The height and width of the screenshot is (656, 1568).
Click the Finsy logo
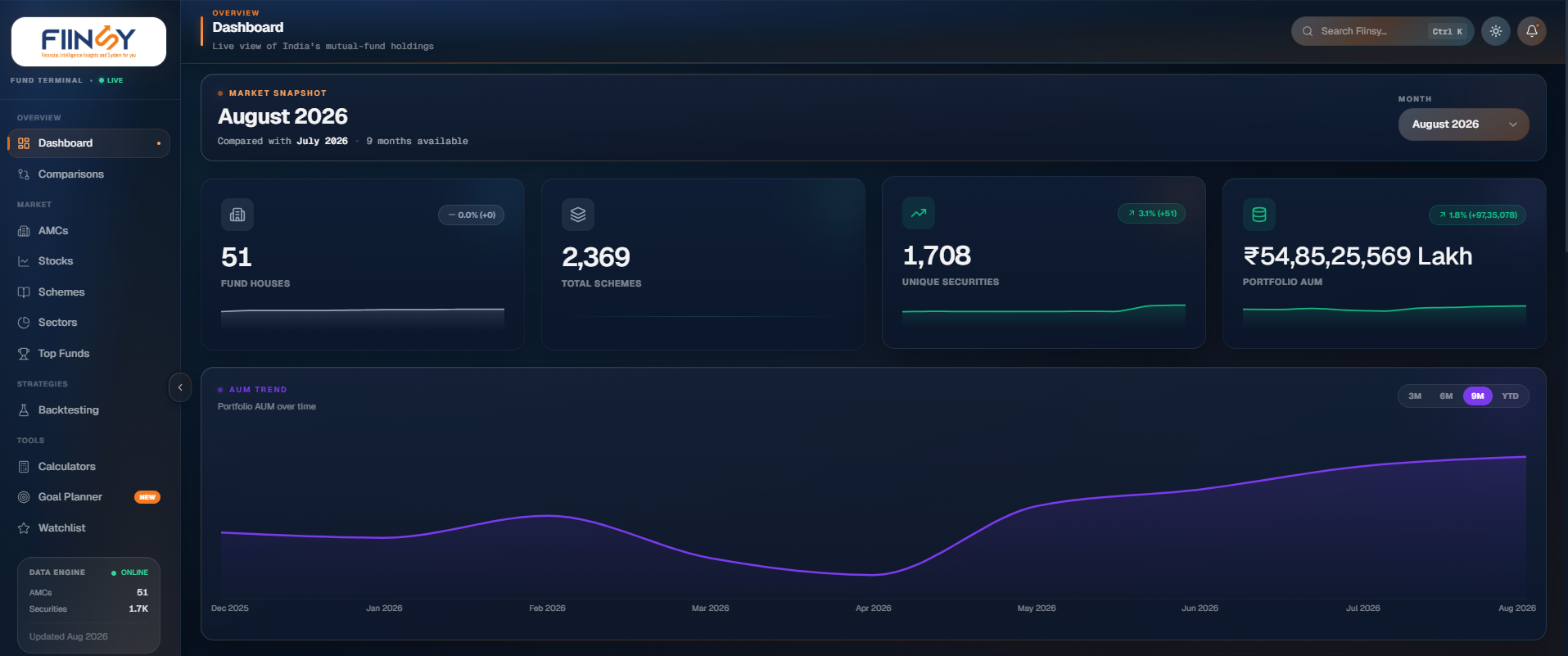pos(88,42)
